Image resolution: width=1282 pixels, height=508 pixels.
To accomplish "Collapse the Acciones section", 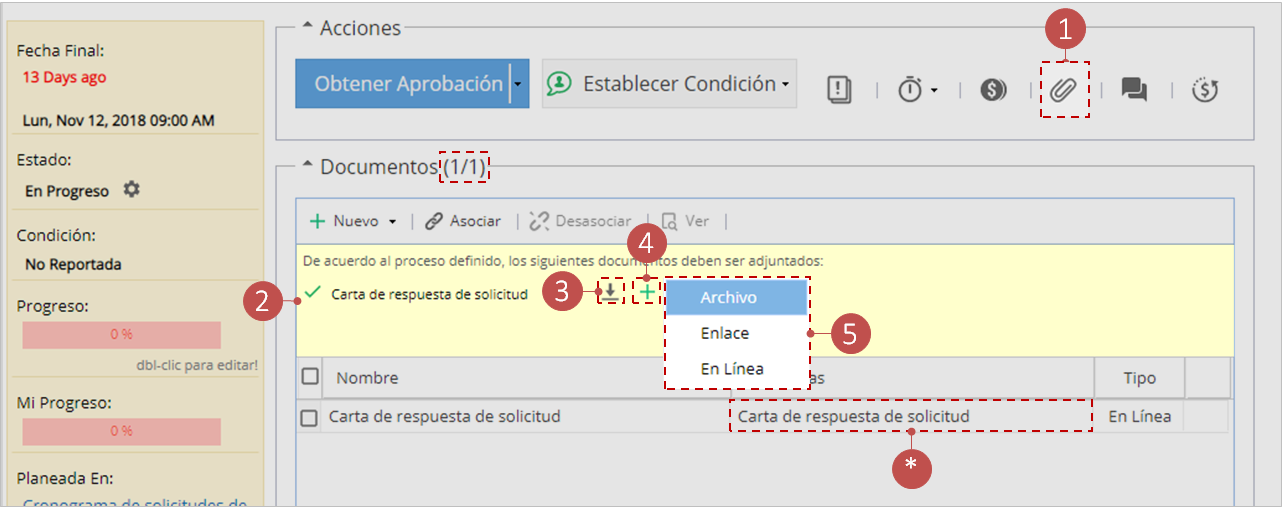I will coord(307,27).
